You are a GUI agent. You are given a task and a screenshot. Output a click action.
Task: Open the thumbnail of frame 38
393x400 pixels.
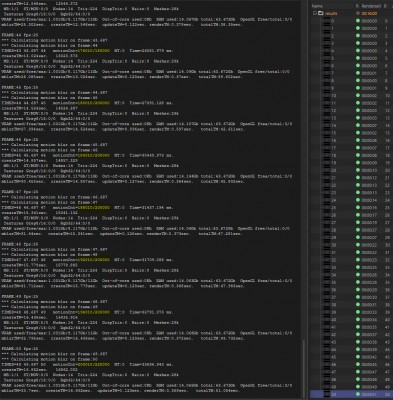(327, 305)
